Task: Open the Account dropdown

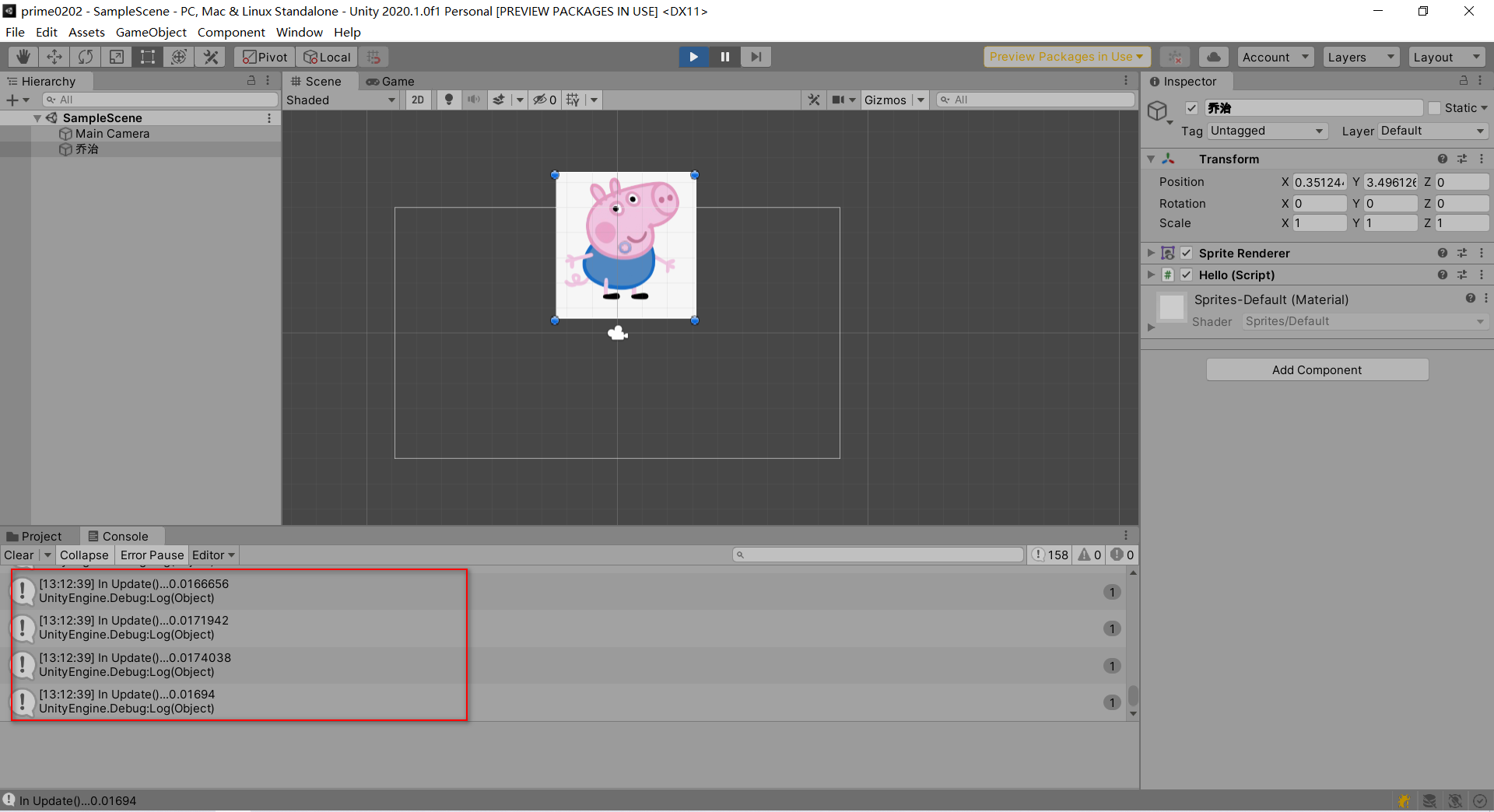Action: click(x=1275, y=57)
